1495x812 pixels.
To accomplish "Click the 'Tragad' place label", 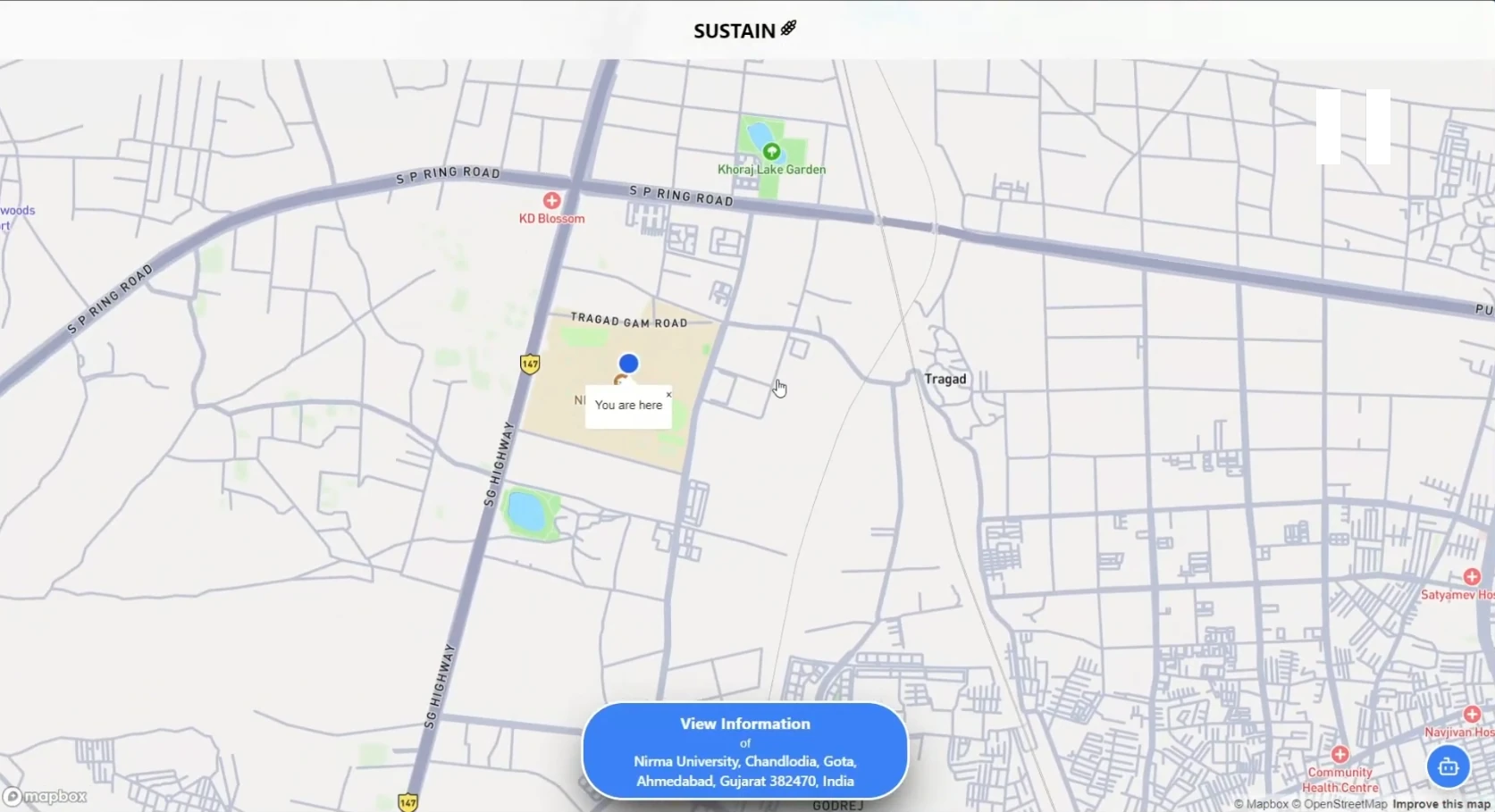I will (945, 379).
